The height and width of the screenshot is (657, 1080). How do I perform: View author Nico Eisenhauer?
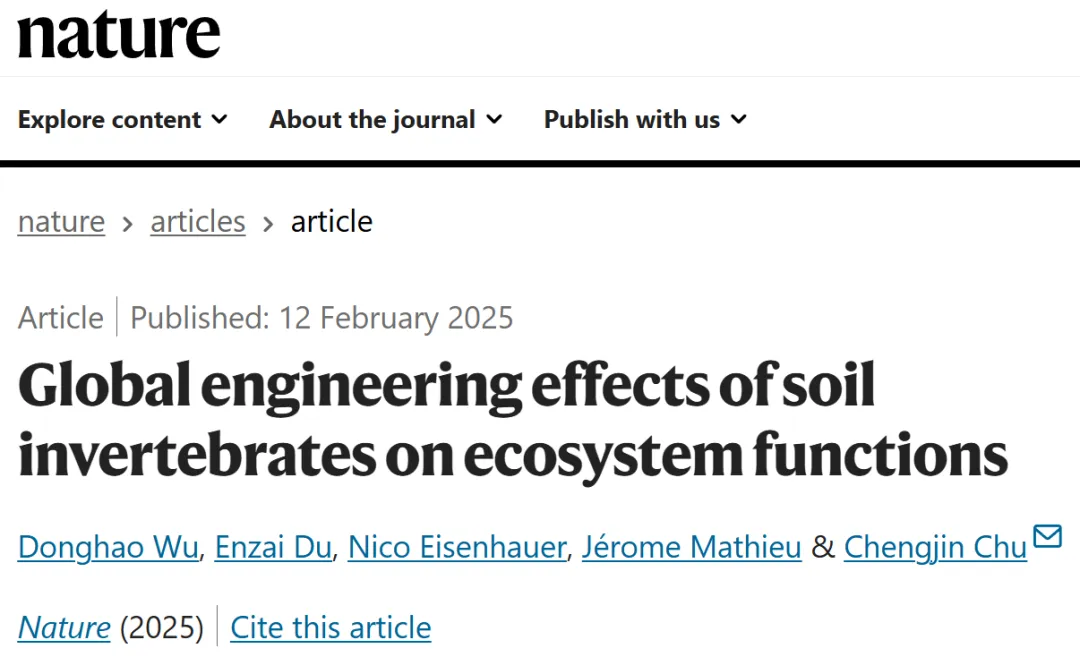pyautogui.click(x=456, y=548)
